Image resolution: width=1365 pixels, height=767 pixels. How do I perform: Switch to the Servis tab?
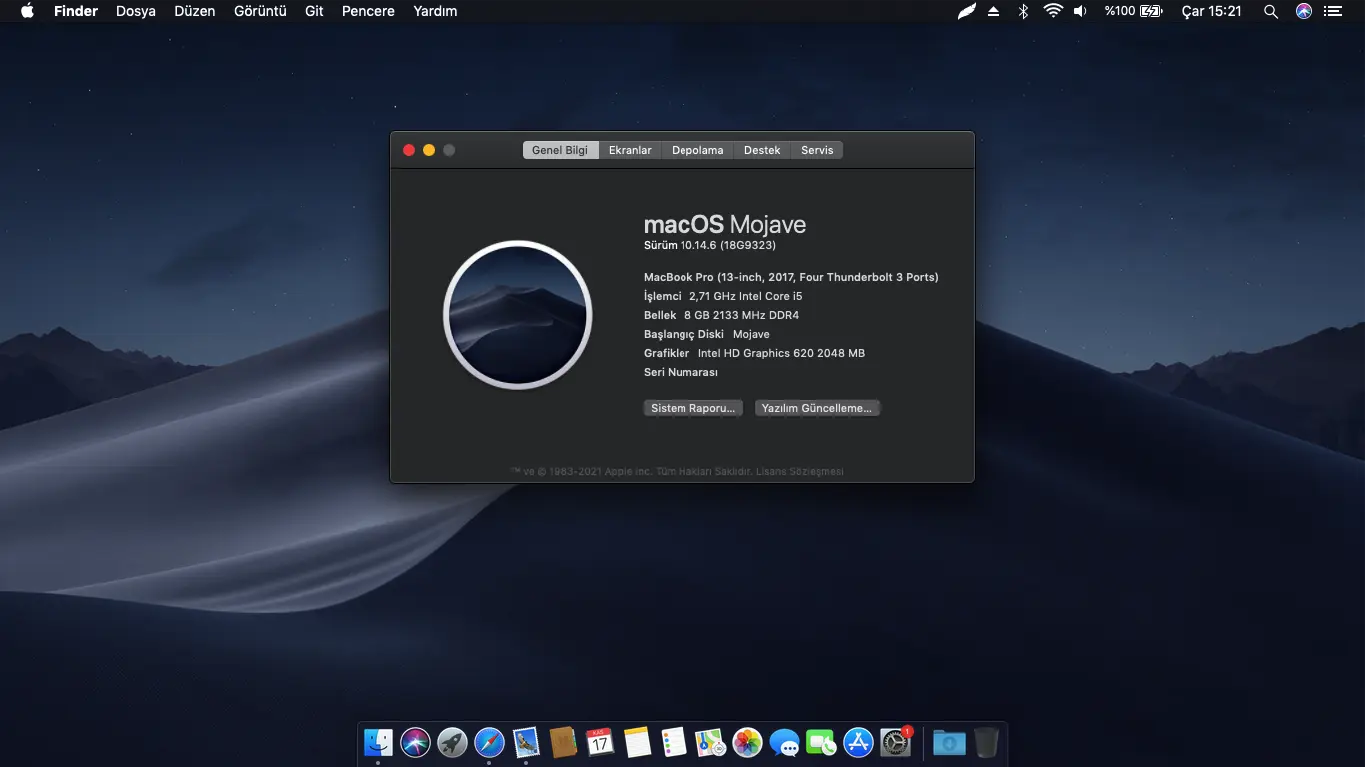coord(817,150)
